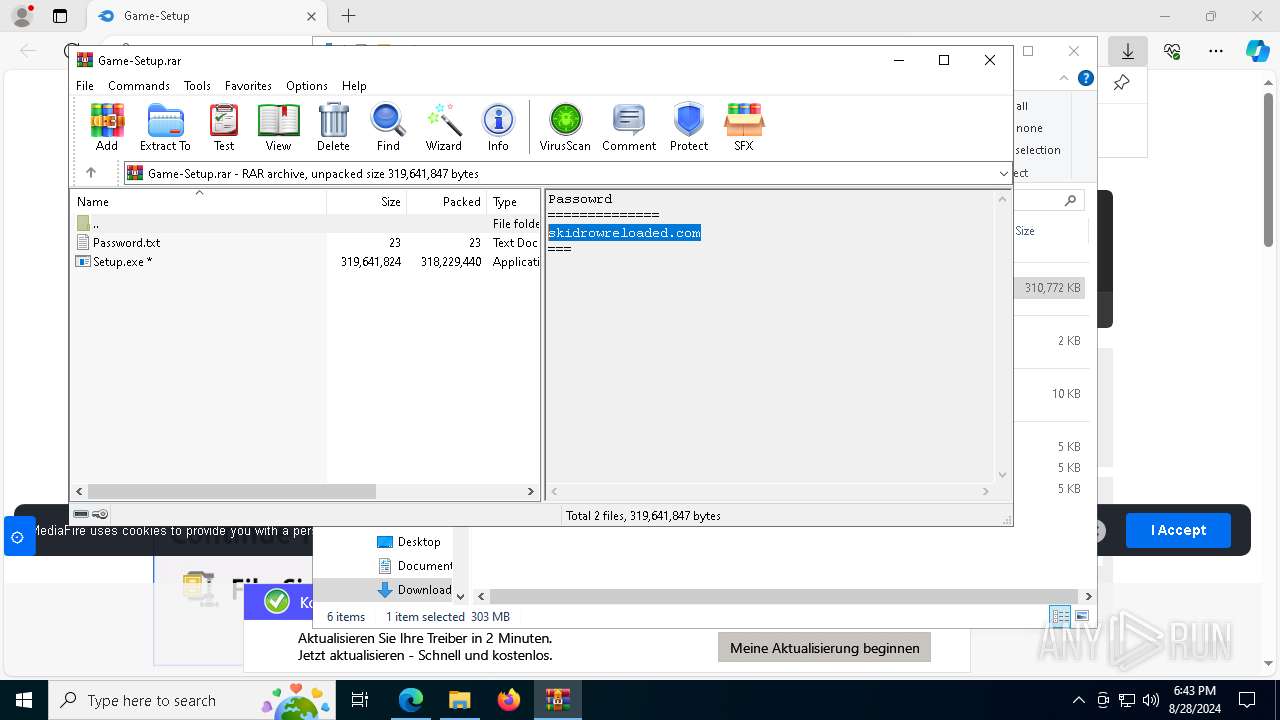The image size is (1280, 720).
Task: Open new Edge tab
Action: click(348, 16)
